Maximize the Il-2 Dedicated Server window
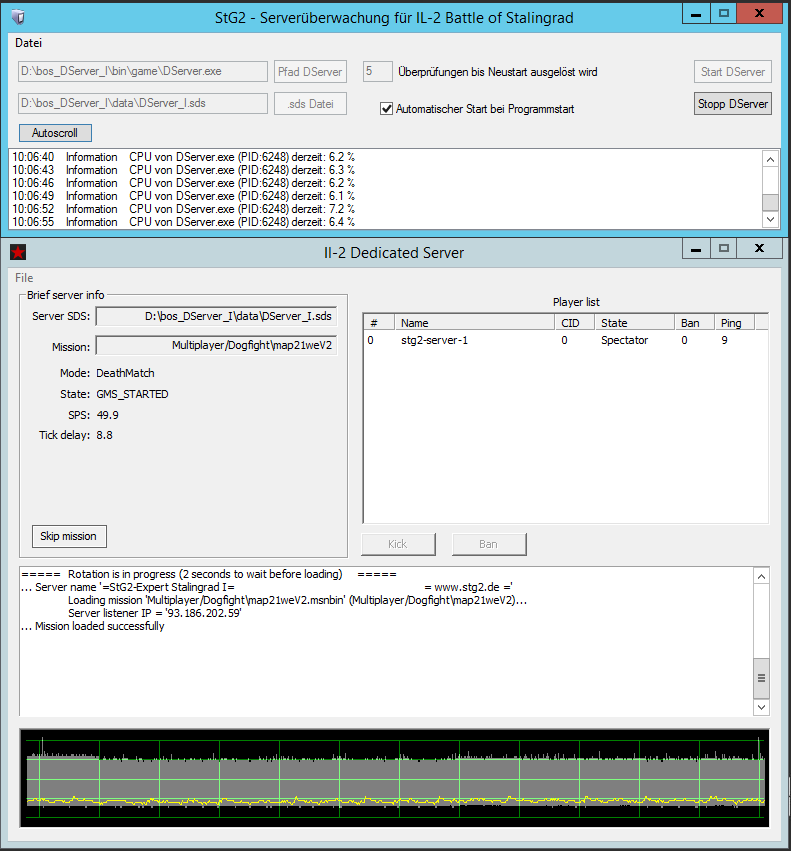This screenshot has height=851, width=791. coord(724,249)
